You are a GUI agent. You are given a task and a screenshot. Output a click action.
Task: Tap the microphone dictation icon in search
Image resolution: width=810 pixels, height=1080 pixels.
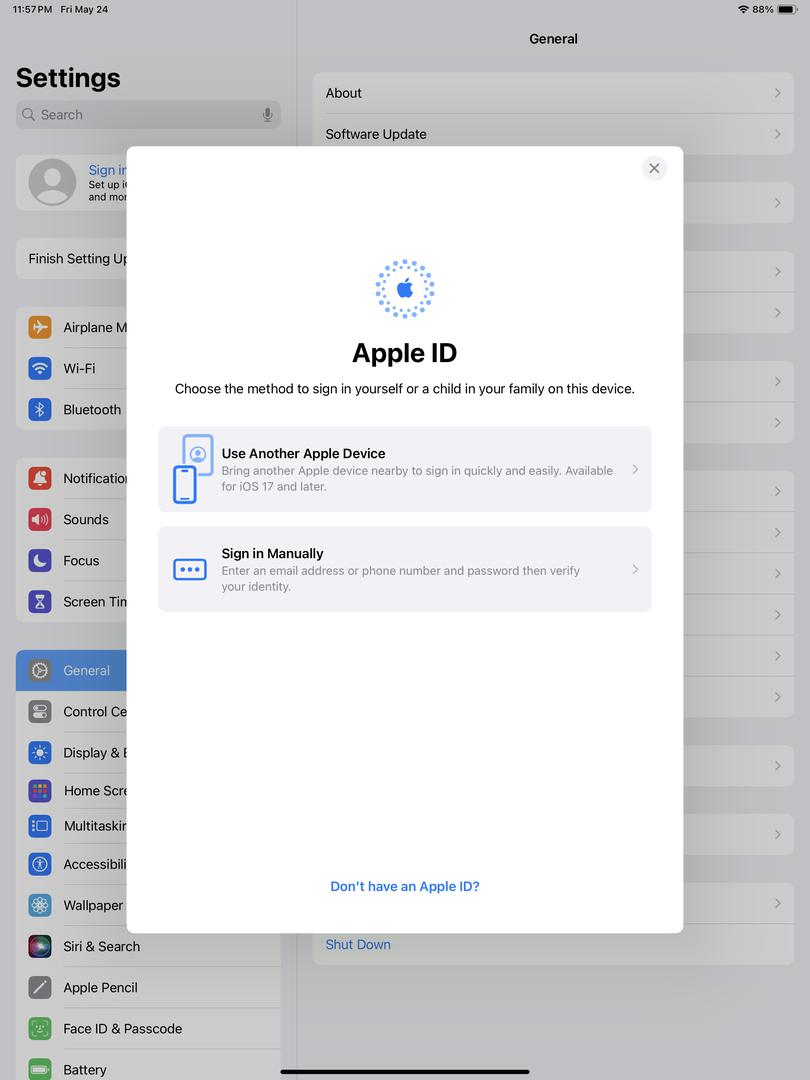[267, 115]
